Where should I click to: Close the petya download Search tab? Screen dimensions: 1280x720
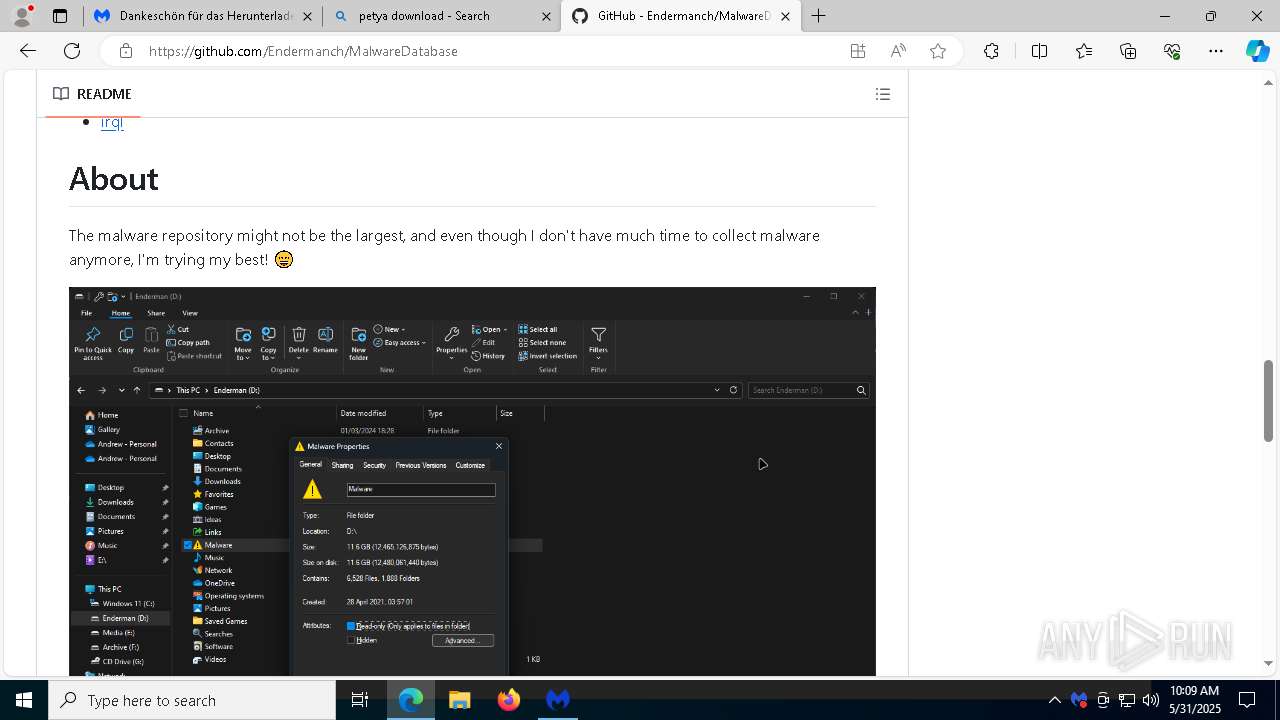[x=546, y=16]
